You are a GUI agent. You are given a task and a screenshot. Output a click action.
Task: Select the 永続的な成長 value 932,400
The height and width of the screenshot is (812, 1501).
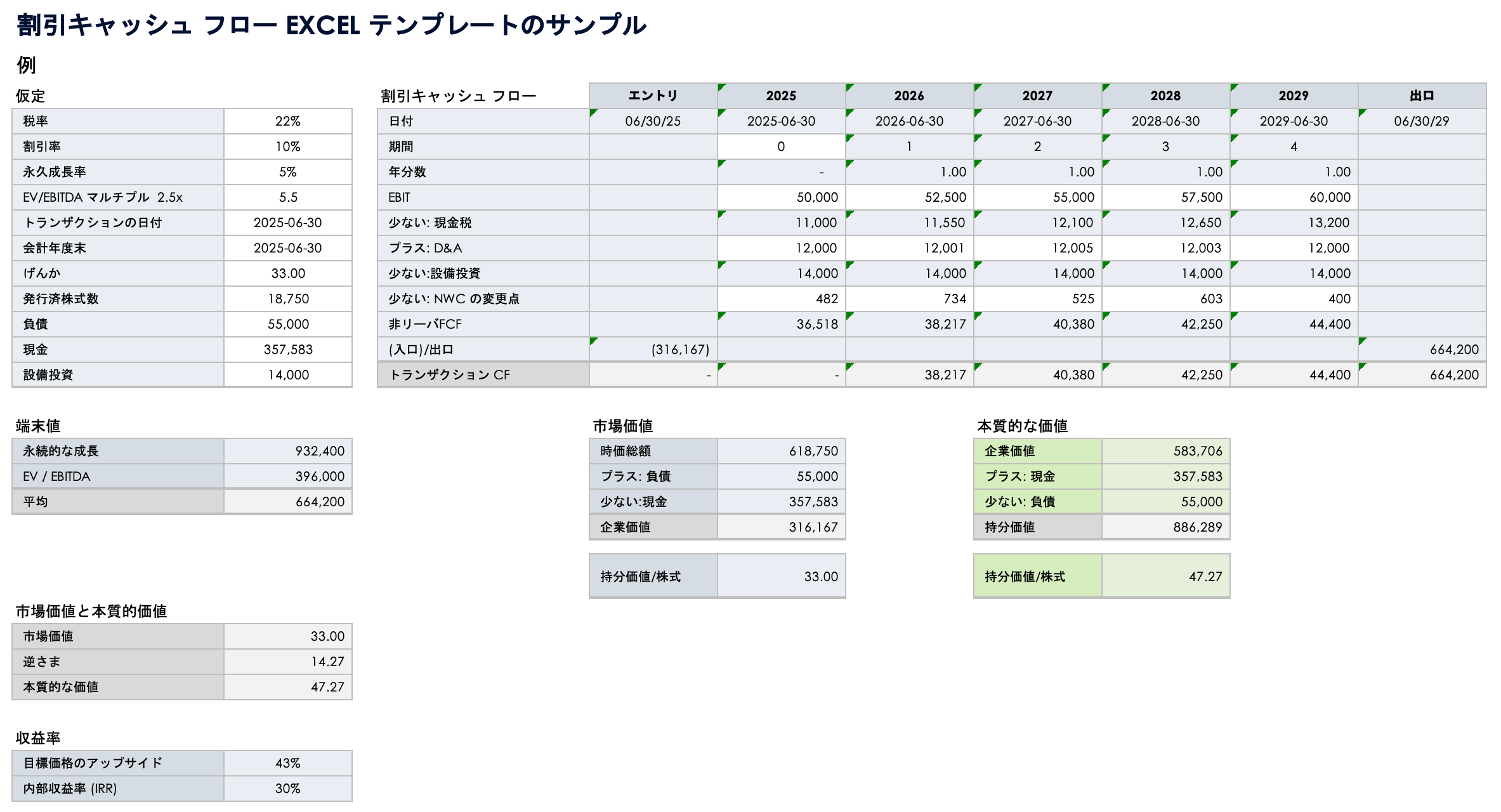click(288, 451)
